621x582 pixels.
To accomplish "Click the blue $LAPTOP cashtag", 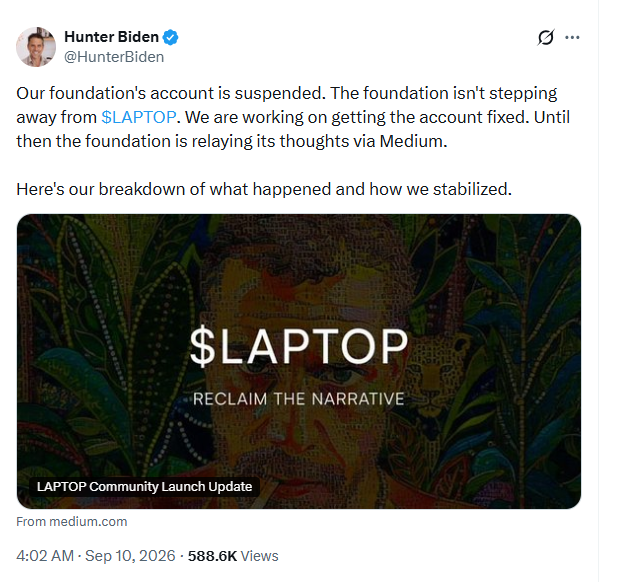I will (139, 117).
